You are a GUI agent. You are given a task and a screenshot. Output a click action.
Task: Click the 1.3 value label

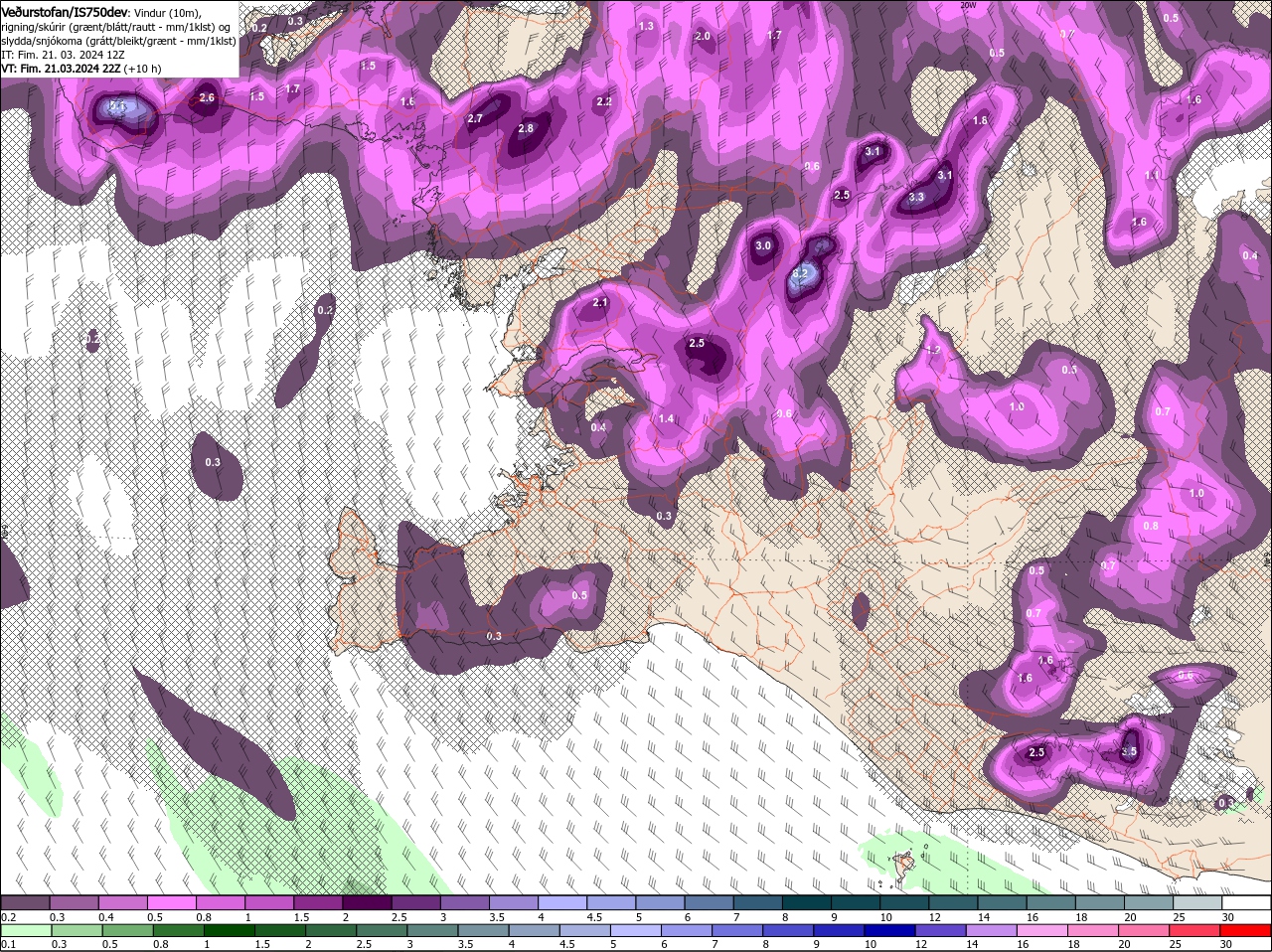(646, 26)
